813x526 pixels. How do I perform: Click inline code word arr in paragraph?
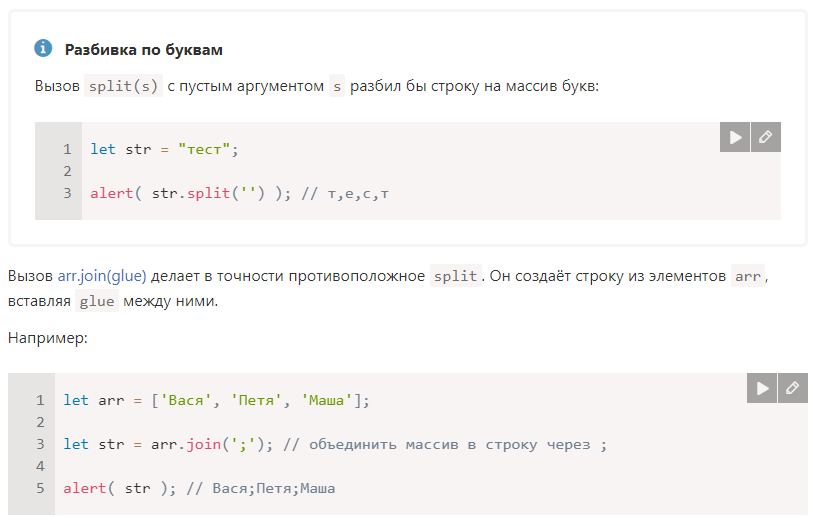tap(748, 276)
